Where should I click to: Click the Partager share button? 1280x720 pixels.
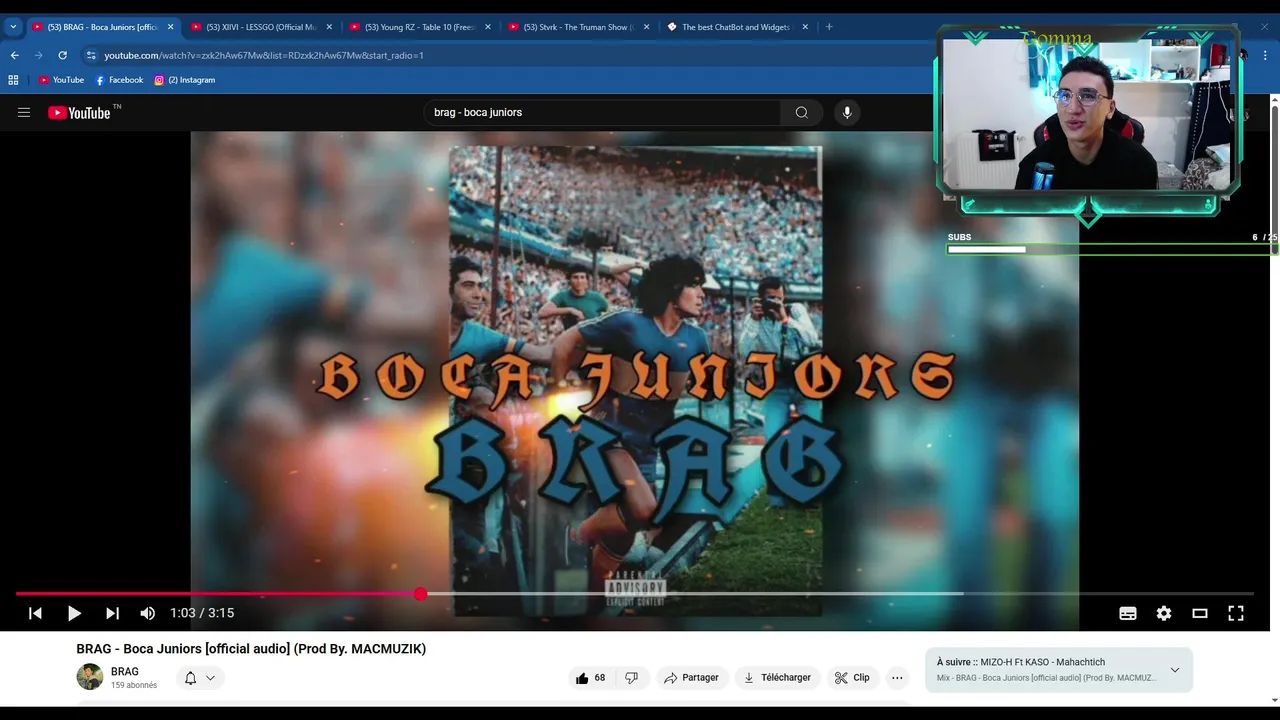(691, 677)
